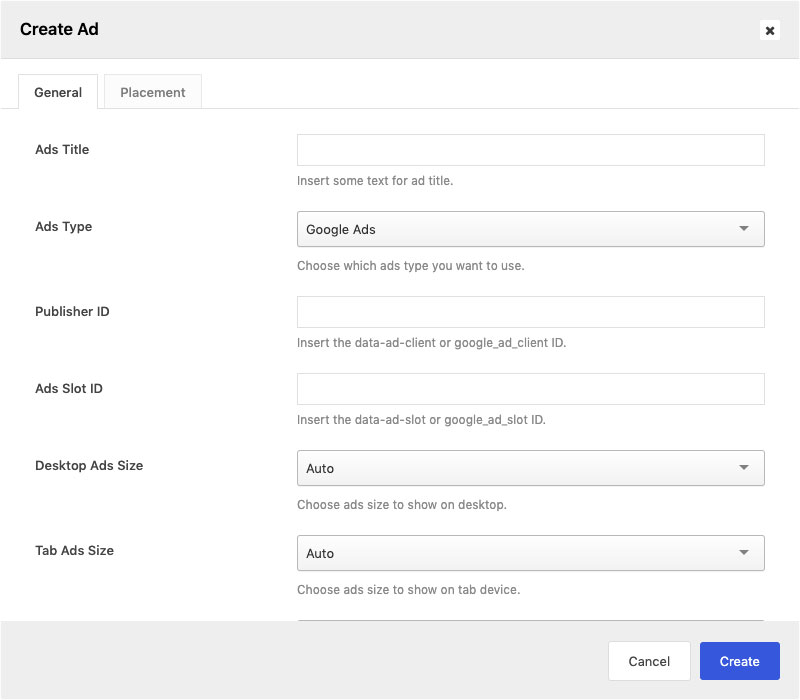
Task: Click the Tab Ads Size dropdown arrow
Action: click(744, 553)
